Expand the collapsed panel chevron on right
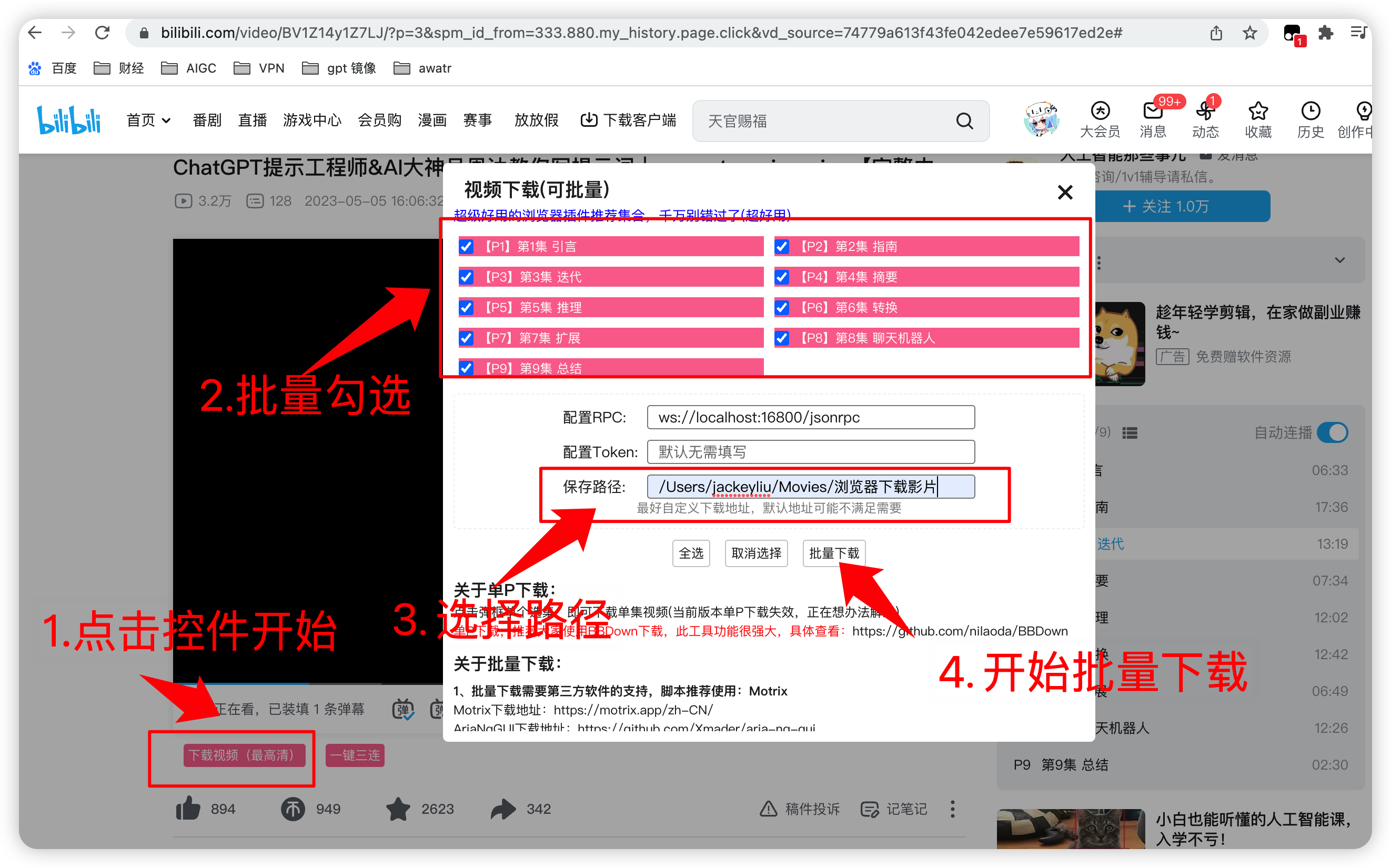The image size is (1391, 868). [1339, 260]
